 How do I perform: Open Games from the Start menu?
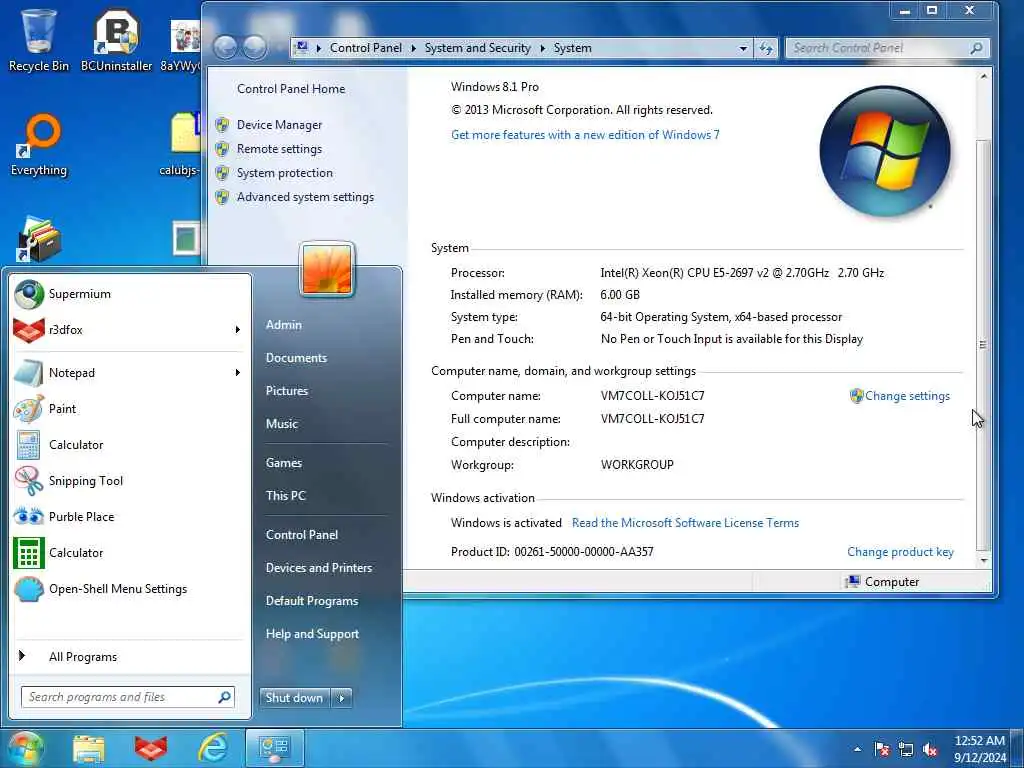(283, 463)
